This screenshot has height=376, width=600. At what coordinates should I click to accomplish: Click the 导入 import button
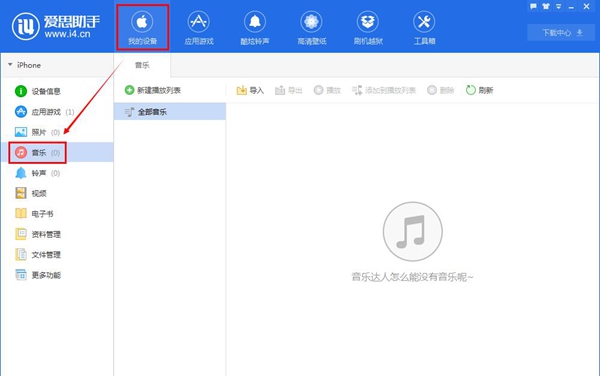pos(250,90)
